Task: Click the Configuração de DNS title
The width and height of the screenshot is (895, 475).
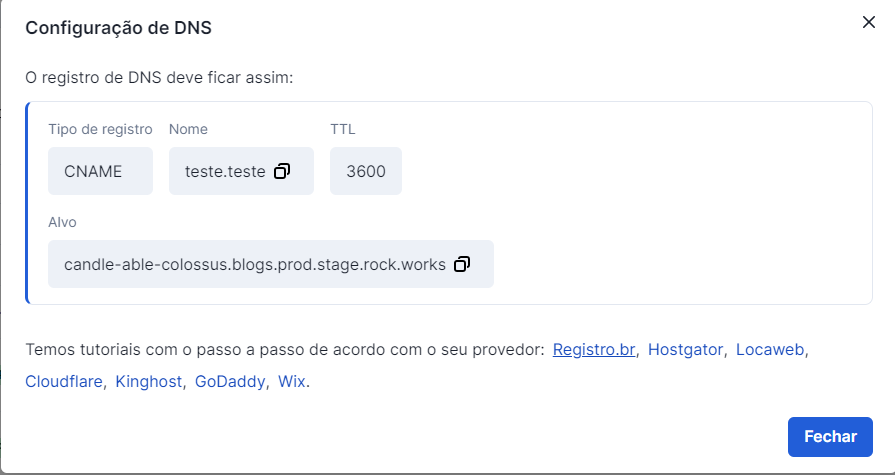Action: pyautogui.click(x=118, y=27)
